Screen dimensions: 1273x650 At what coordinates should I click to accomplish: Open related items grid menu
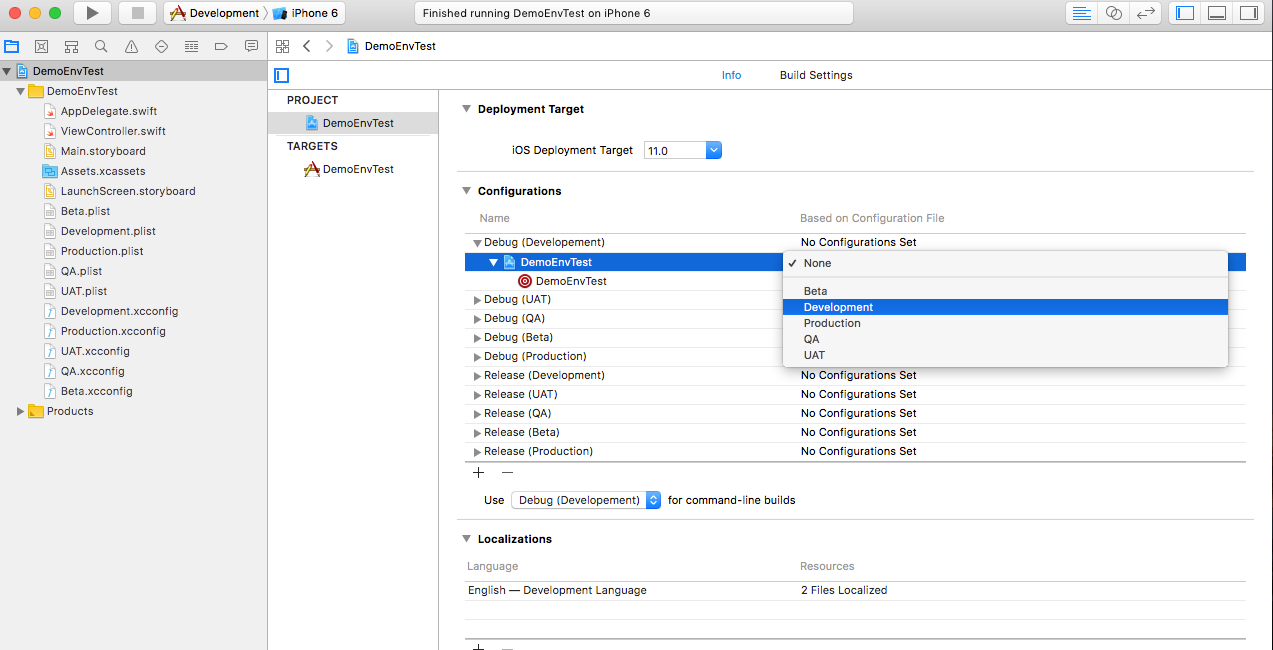coord(282,46)
